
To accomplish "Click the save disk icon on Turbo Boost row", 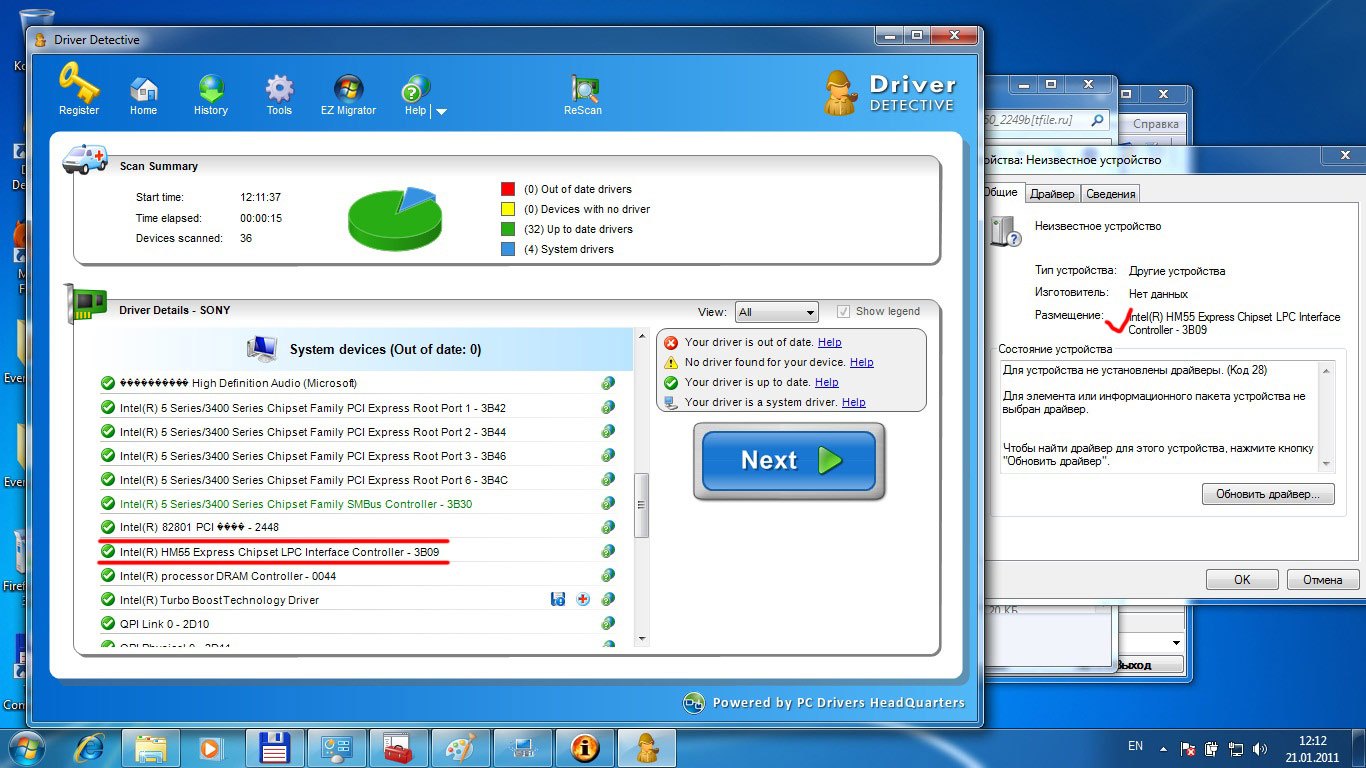I will click(558, 599).
